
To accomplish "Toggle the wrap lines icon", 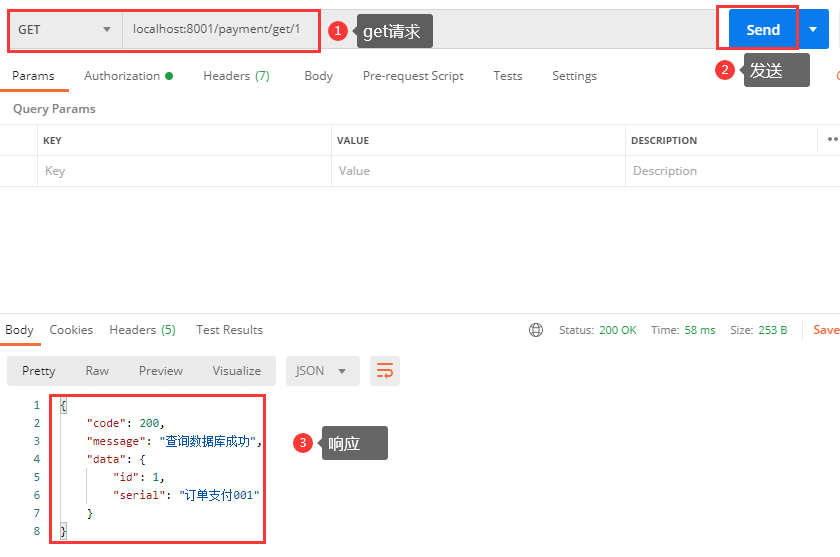I will tap(385, 371).
